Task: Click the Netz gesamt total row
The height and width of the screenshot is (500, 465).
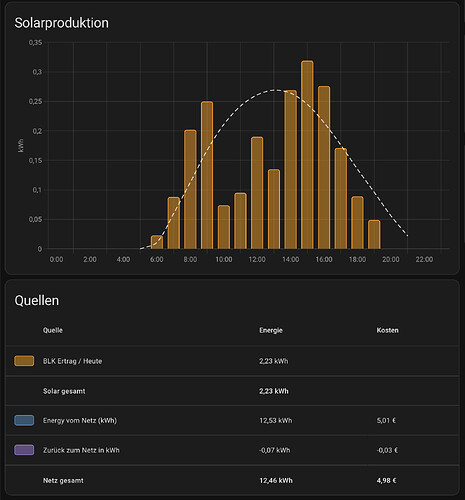Action: point(232,480)
